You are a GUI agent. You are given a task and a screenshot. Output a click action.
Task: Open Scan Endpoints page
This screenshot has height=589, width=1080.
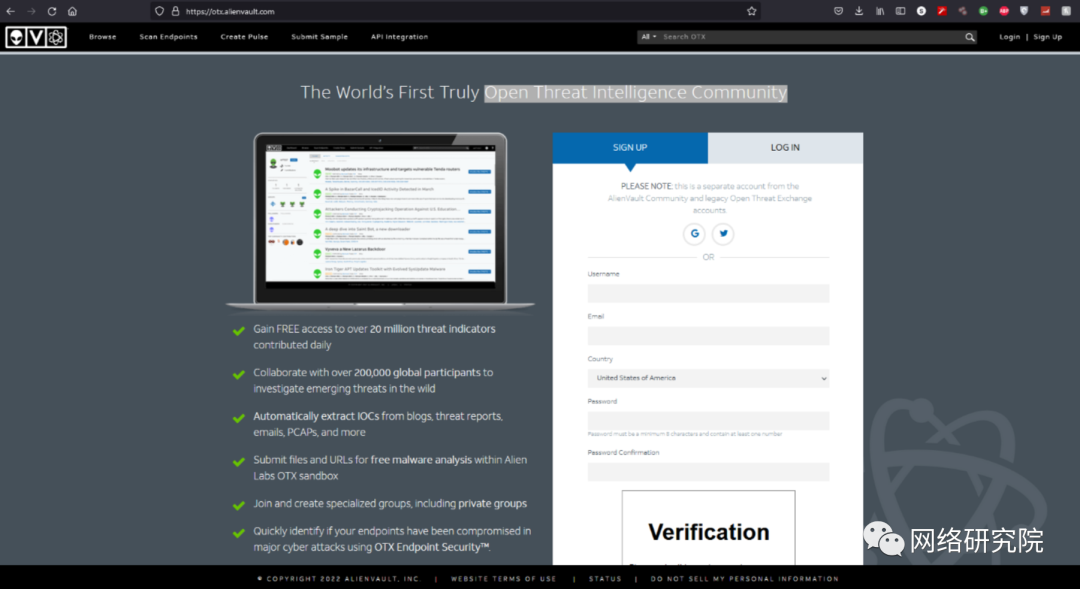pyautogui.click(x=168, y=37)
